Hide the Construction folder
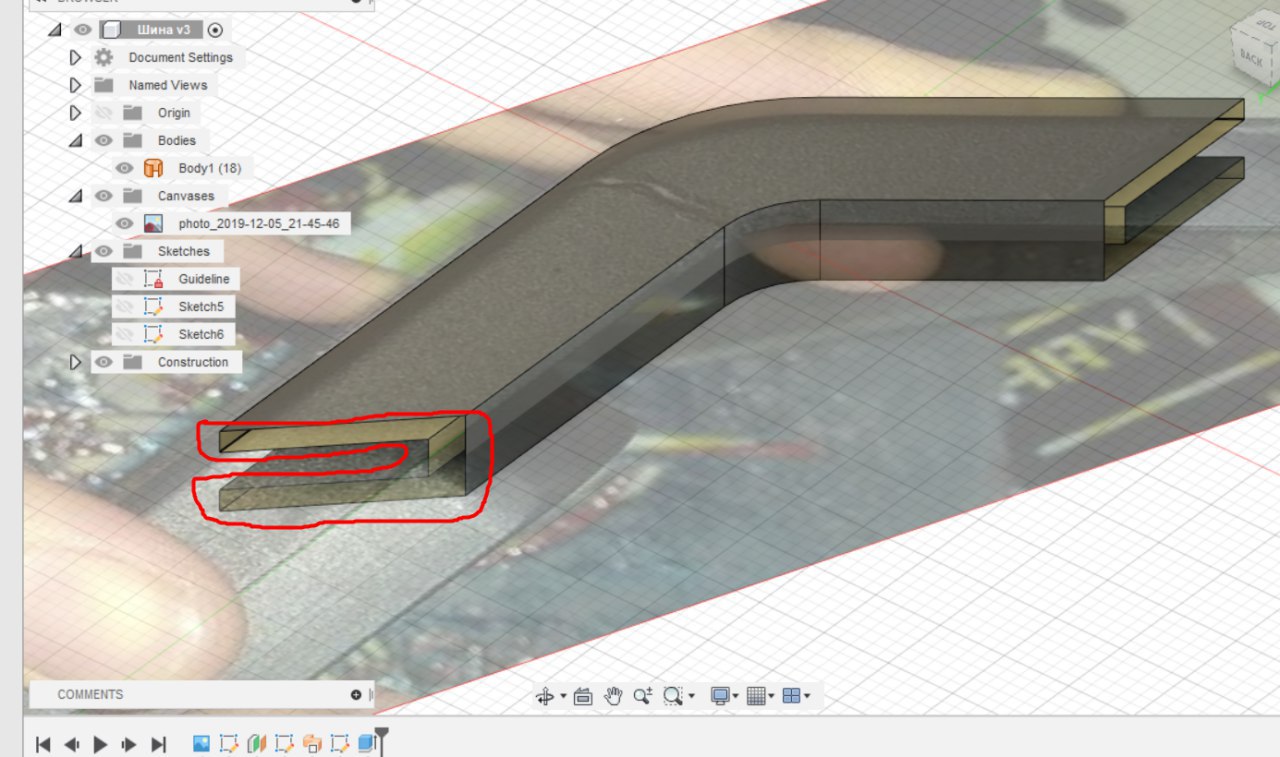The width and height of the screenshot is (1280, 757). [x=104, y=362]
